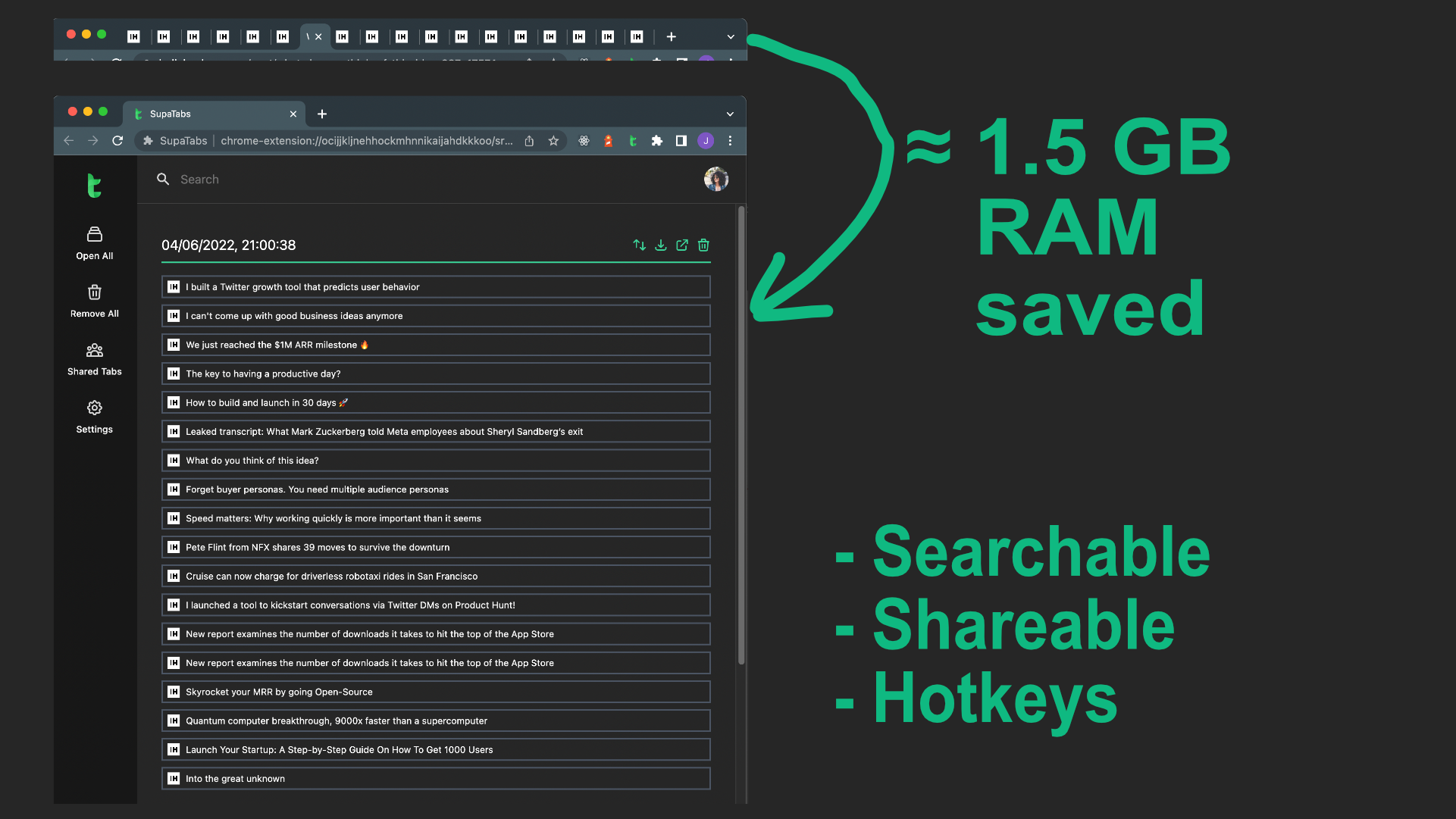Click the address bar URL chrome-extension

(x=367, y=141)
